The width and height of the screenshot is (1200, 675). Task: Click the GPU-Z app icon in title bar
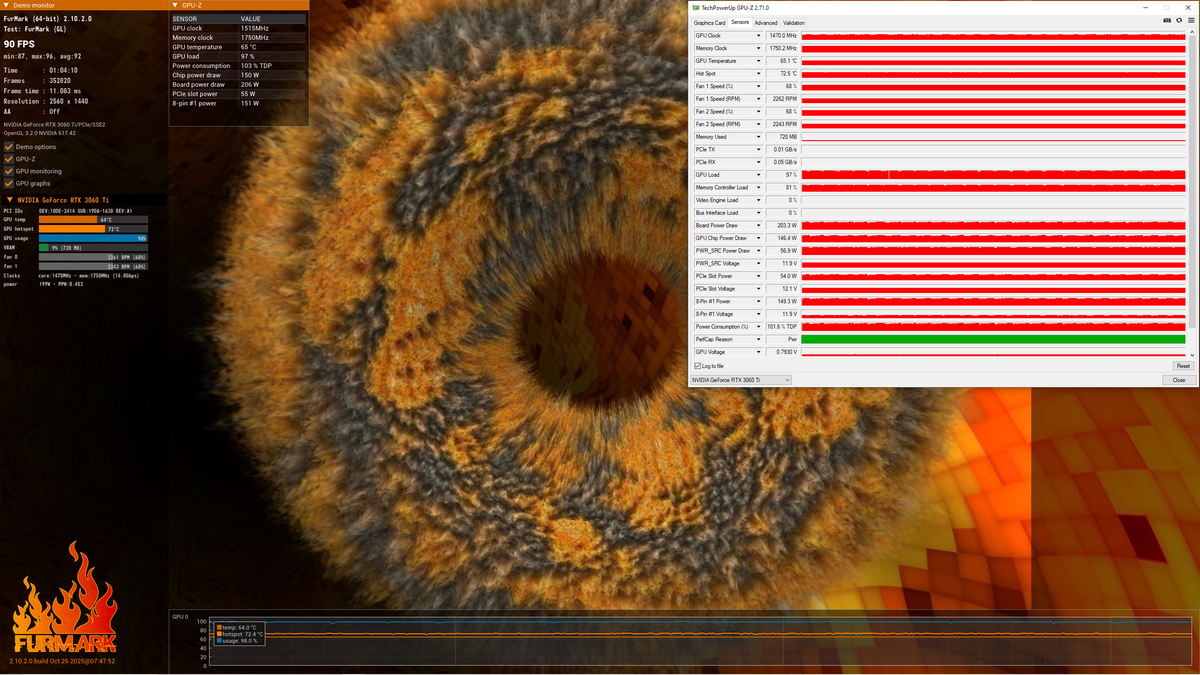pyautogui.click(x=695, y=7)
